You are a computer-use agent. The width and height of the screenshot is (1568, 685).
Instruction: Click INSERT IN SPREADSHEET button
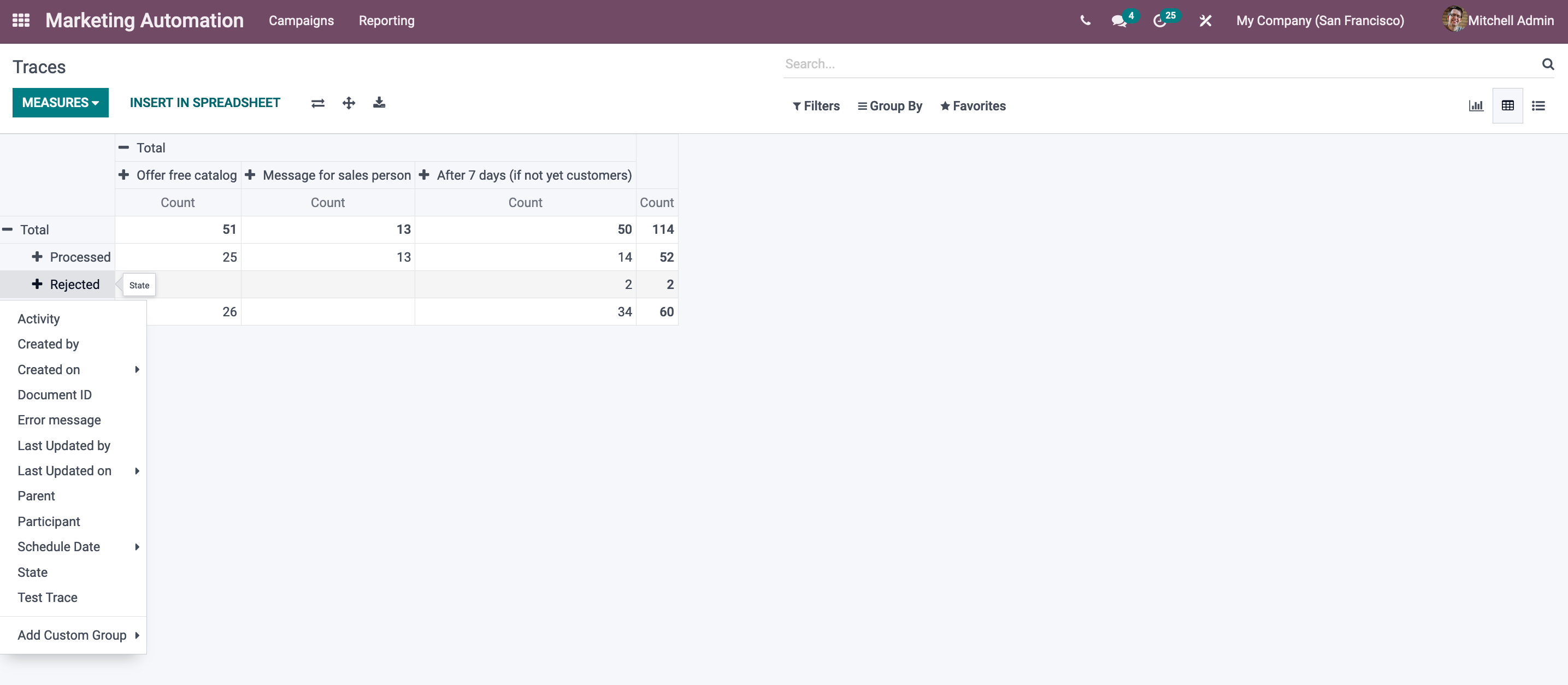205,103
